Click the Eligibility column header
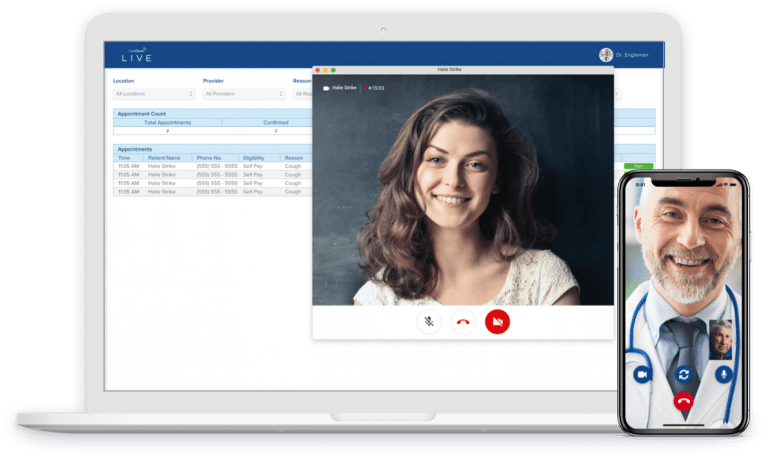 253,158
